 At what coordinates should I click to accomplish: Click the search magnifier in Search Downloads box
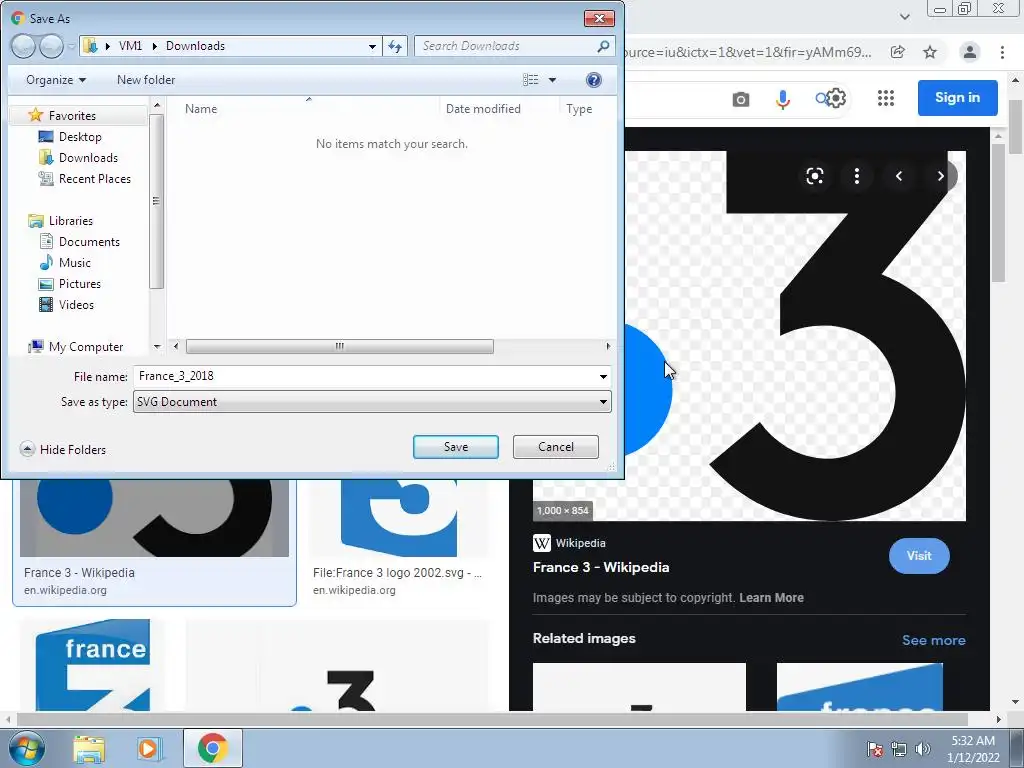click(x=603, y=46)
